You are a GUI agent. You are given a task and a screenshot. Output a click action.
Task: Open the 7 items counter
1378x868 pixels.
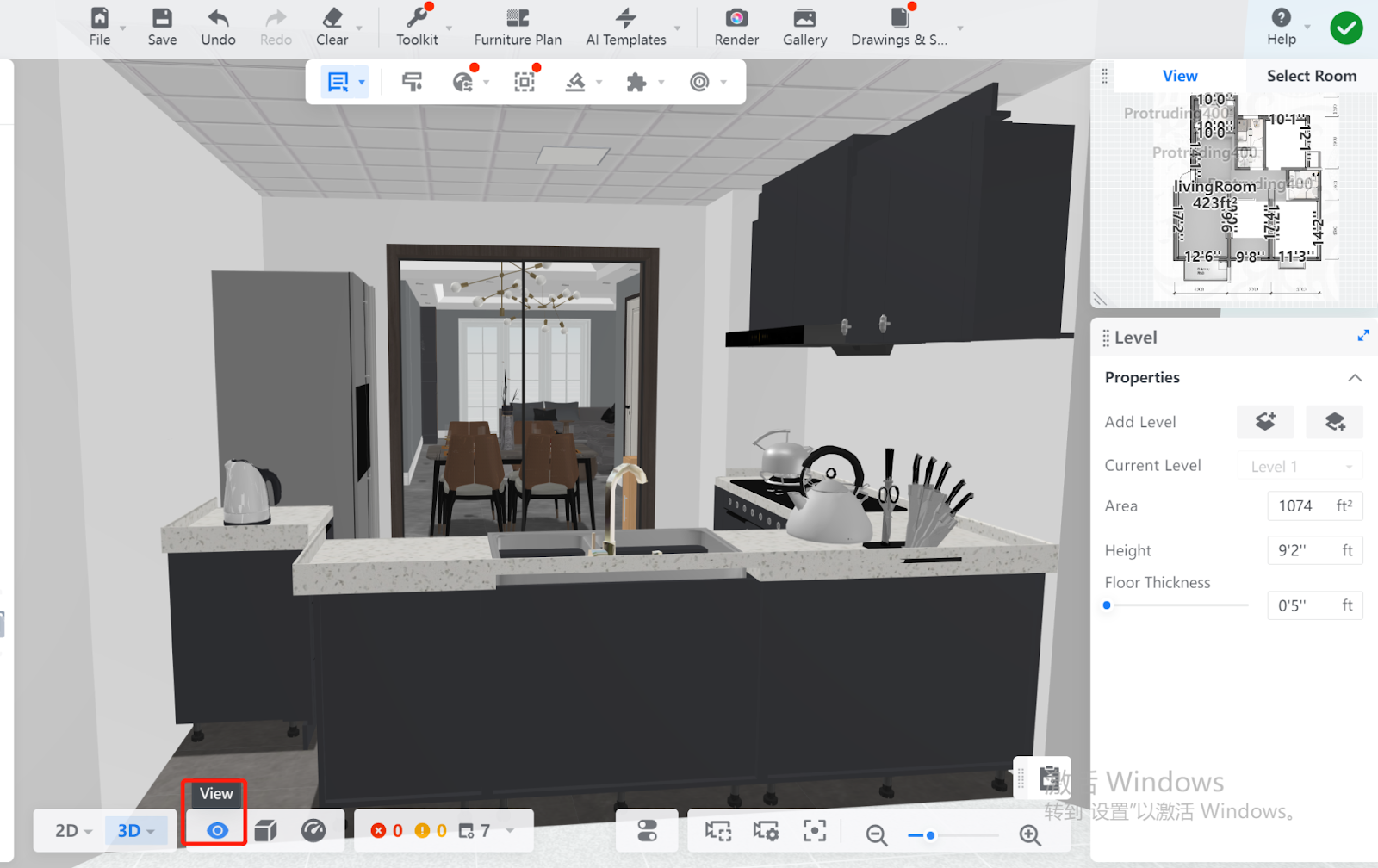point(475,831)
